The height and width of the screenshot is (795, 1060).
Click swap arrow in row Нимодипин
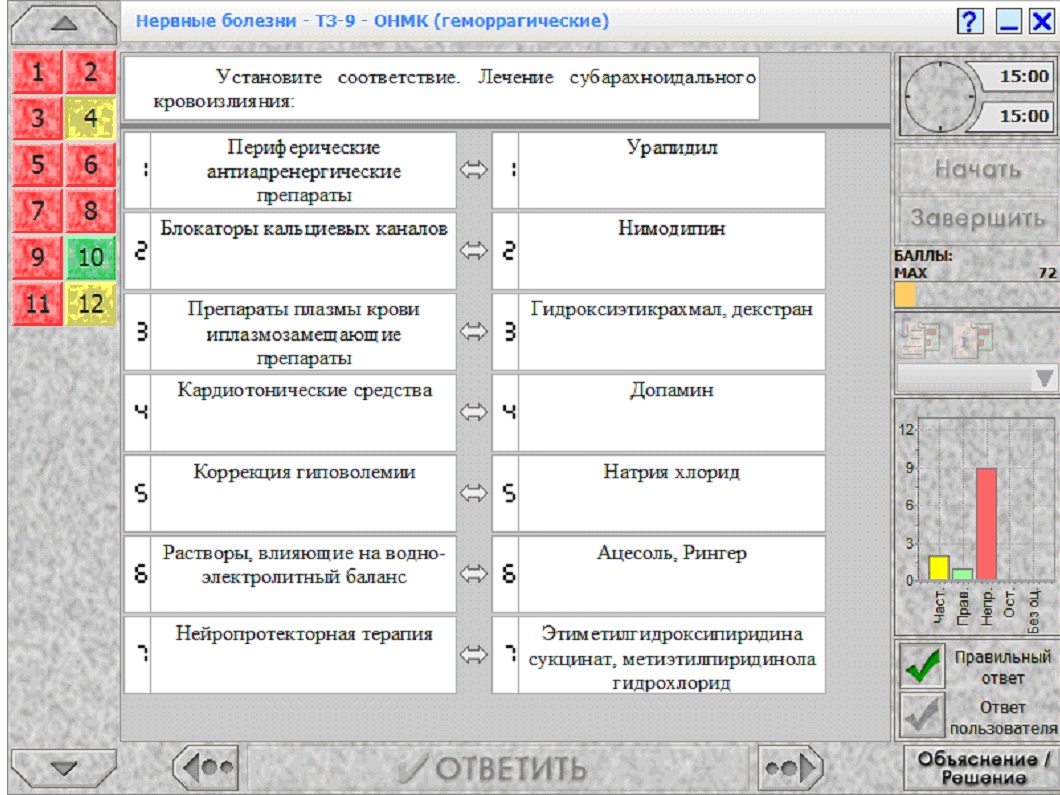tap(474, 251)
